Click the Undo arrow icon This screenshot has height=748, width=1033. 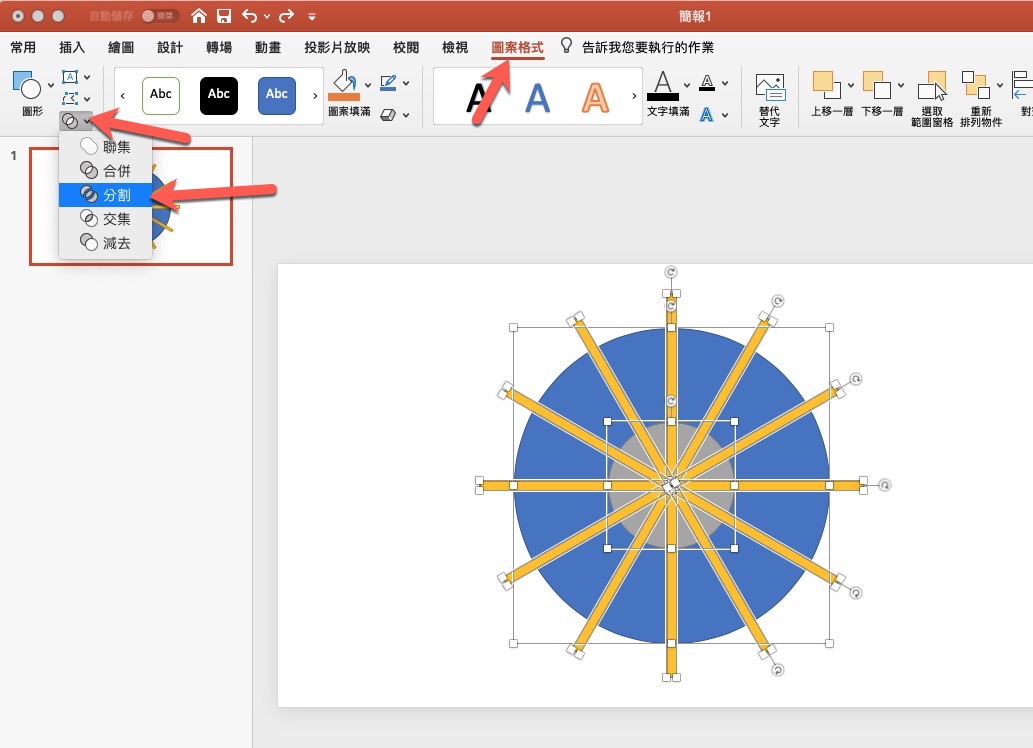pos(249,16)
